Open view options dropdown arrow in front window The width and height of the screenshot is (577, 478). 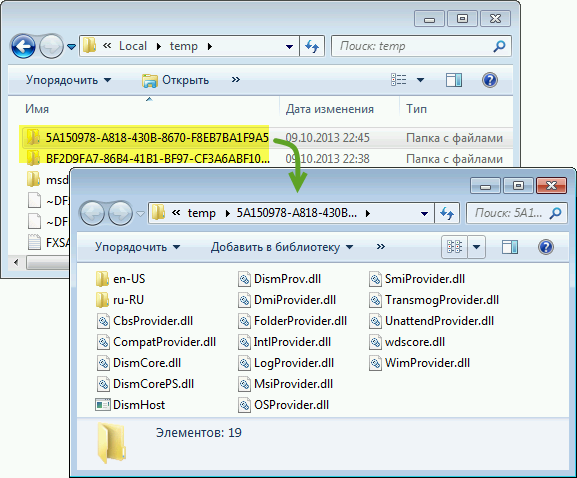click(477, 247)
